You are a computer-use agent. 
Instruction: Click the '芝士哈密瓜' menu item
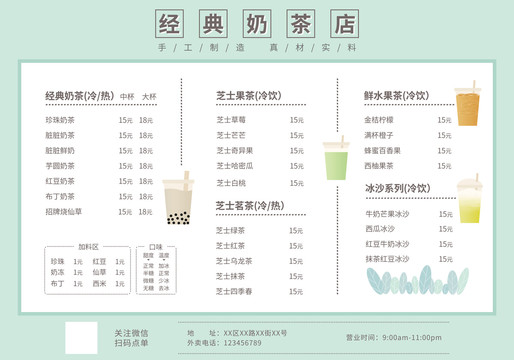tap(235, 166)
